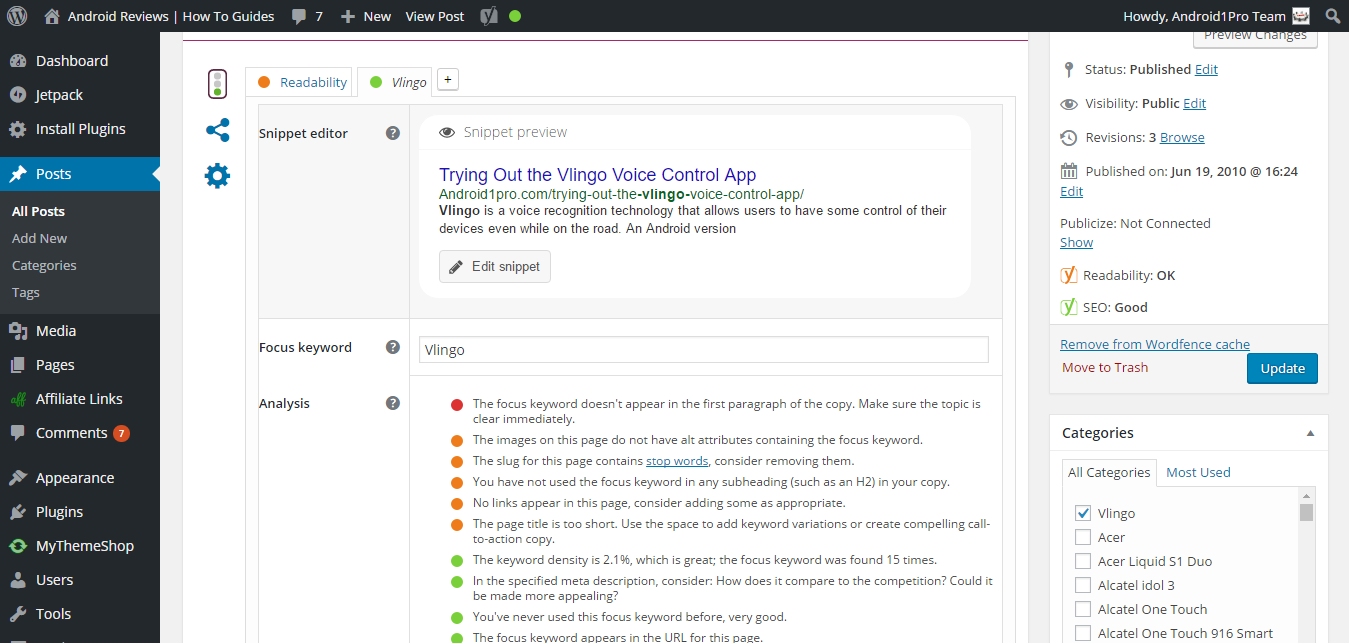
Task: Select the All Categories tab
Action: 1109,472
